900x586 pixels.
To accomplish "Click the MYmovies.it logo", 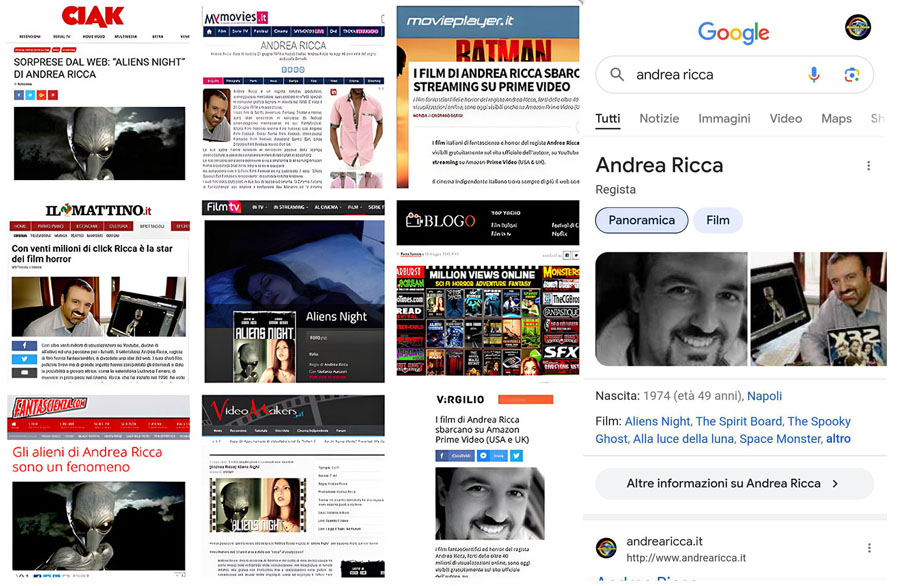I will click(x=236, y=17).
